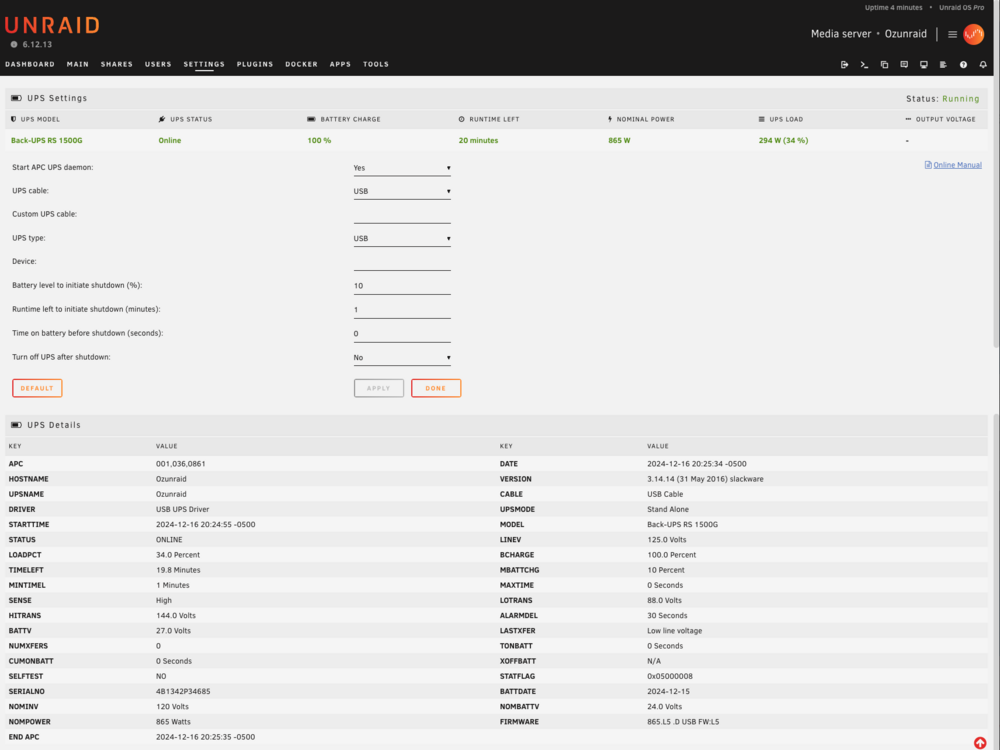Click the Running status text
Viewport: 1000px width, 750px height.
[x=960, y=99]
